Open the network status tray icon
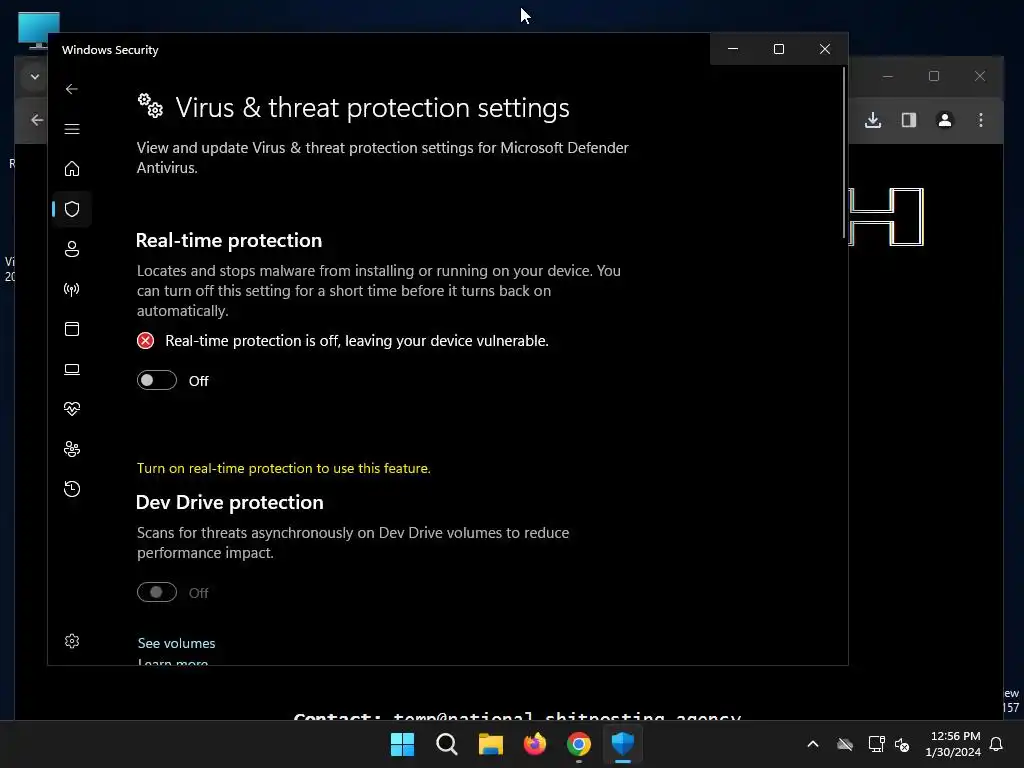The width and height of the screenshot is (1024, 768). [876, 744]
